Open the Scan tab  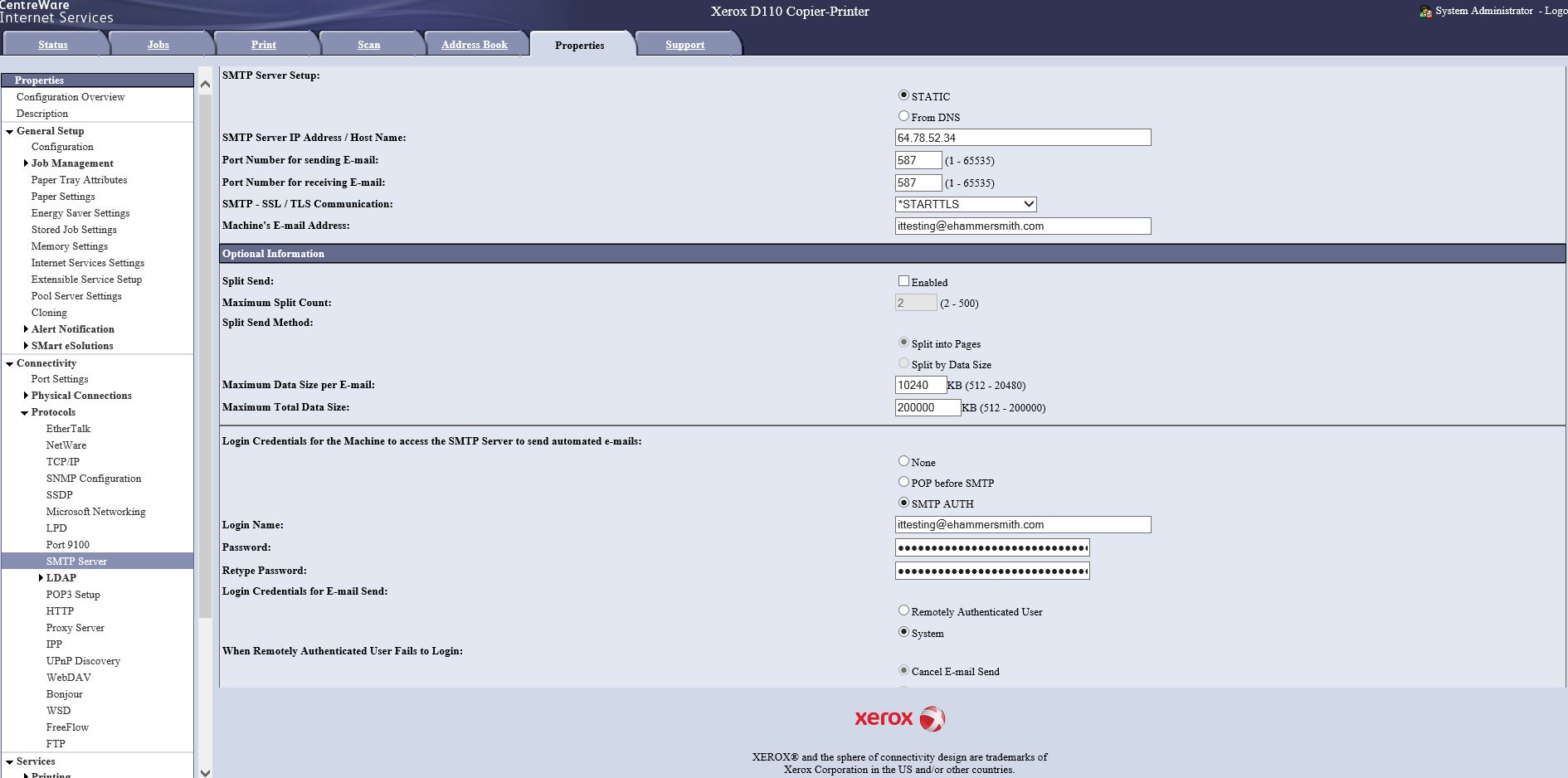click(x=369, y=45)
